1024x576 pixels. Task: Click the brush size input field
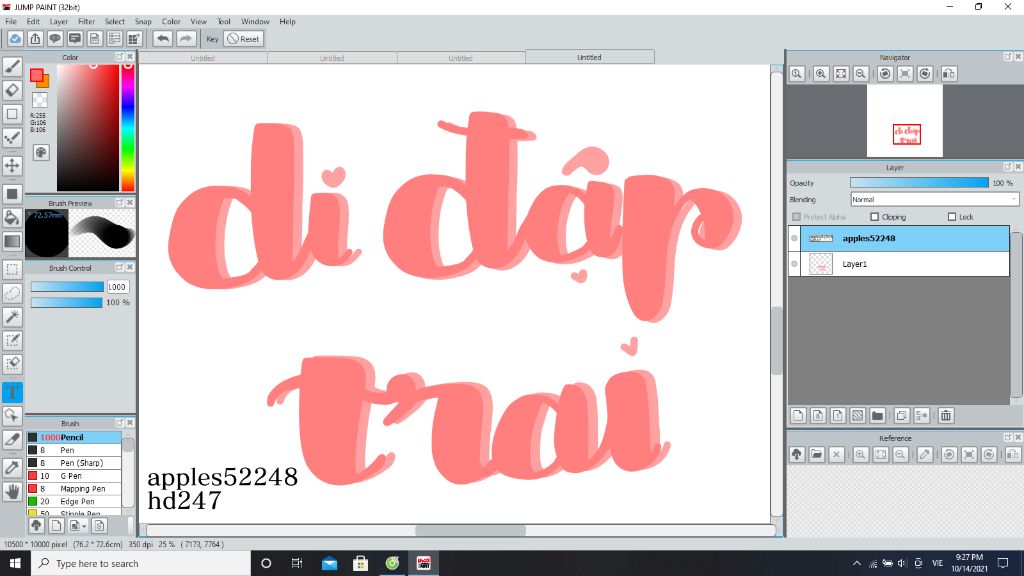pos(118,287)
